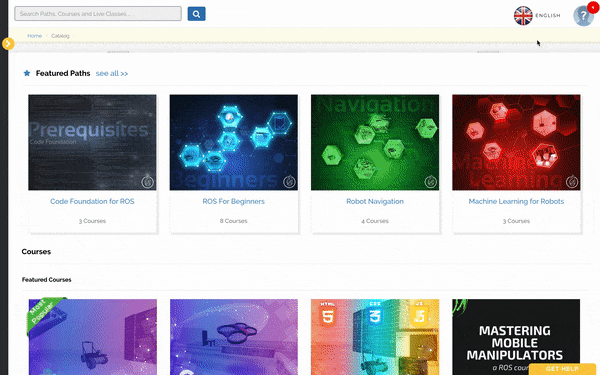Click the GET HELP button
Screen dimensions: 600x375
click(562, 369)
